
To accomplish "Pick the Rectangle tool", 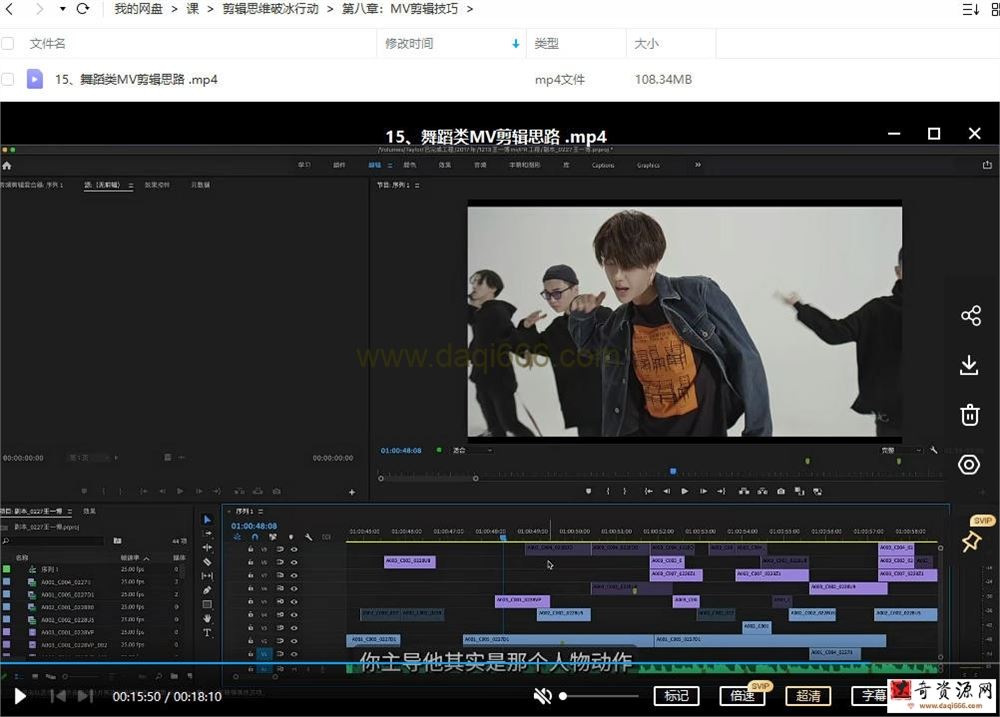I will [207, 604].
